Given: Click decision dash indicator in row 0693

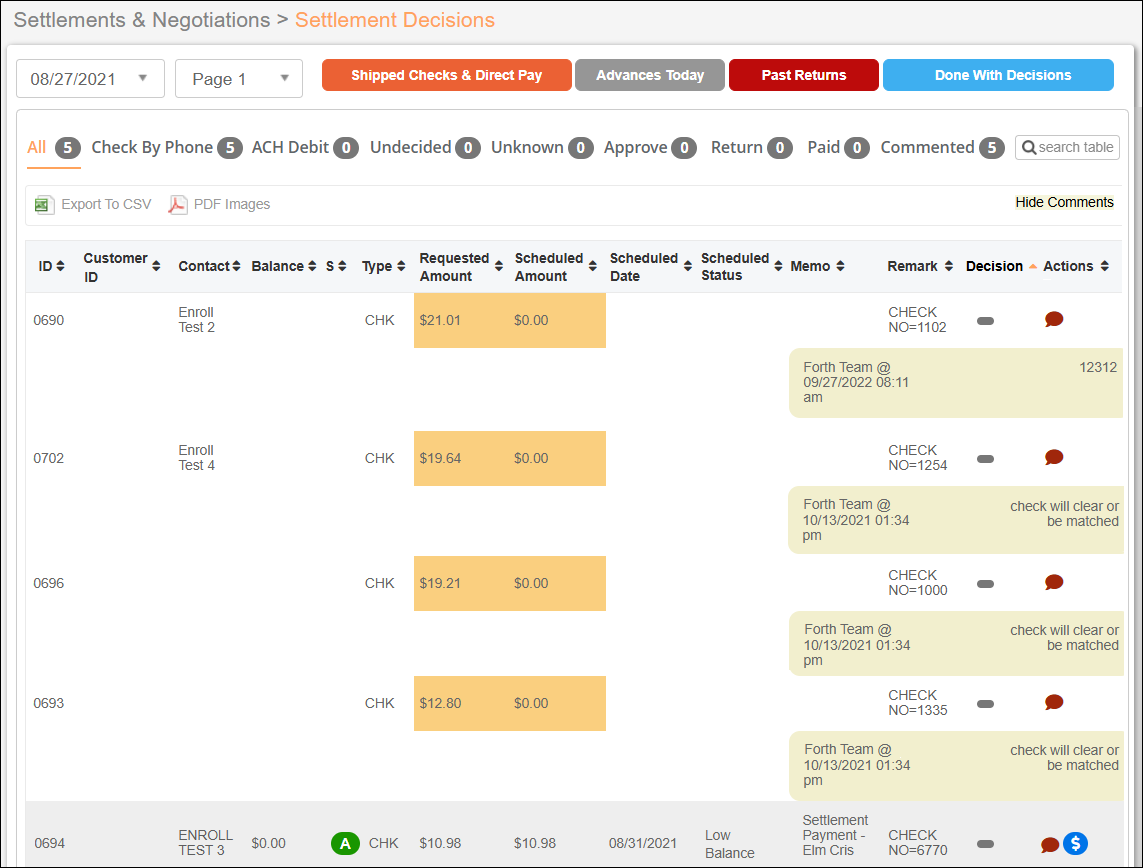Looking at the screenshot, I should point(986,704).
